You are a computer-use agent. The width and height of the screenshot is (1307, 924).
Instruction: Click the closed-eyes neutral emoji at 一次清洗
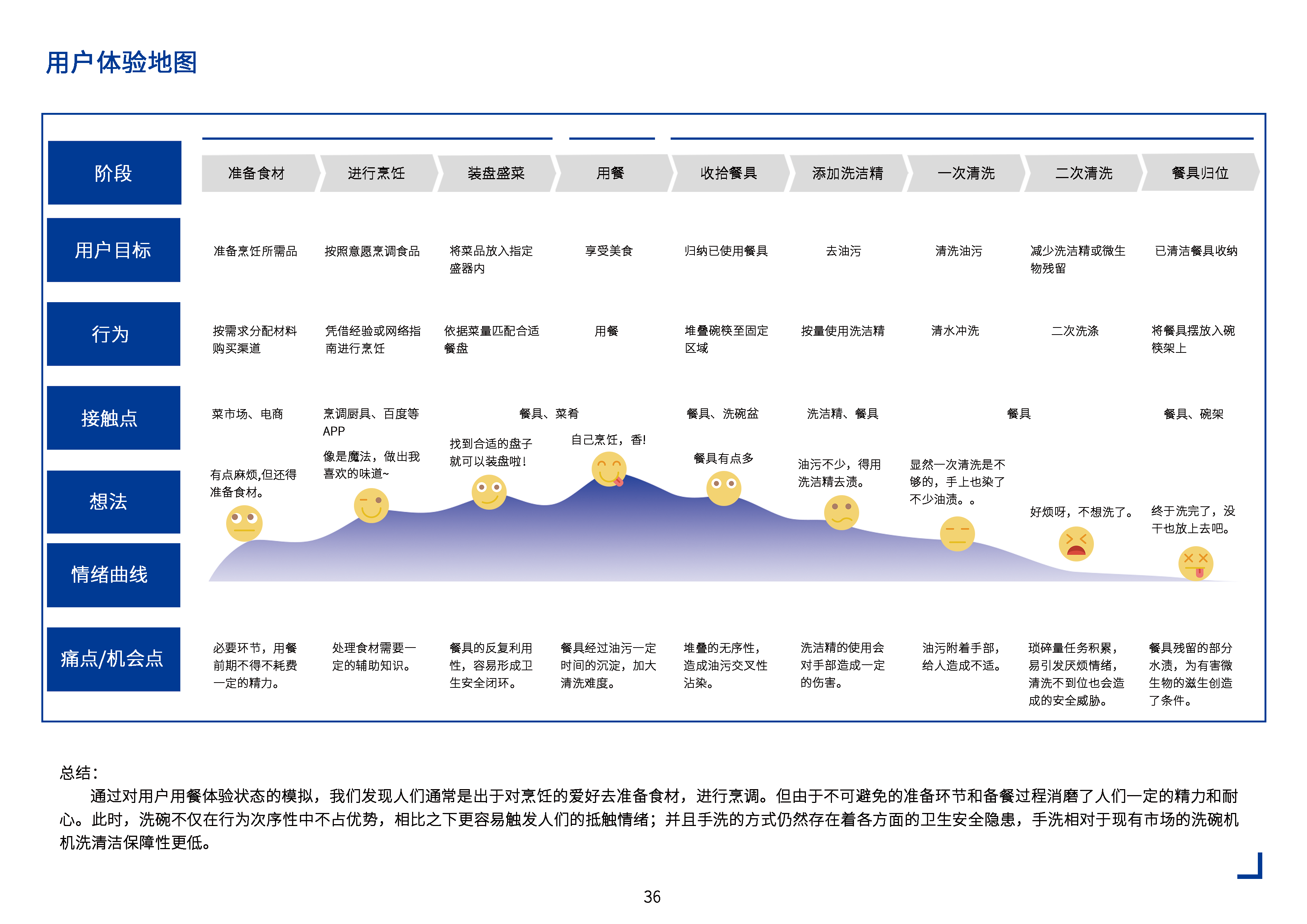(957, 534)
